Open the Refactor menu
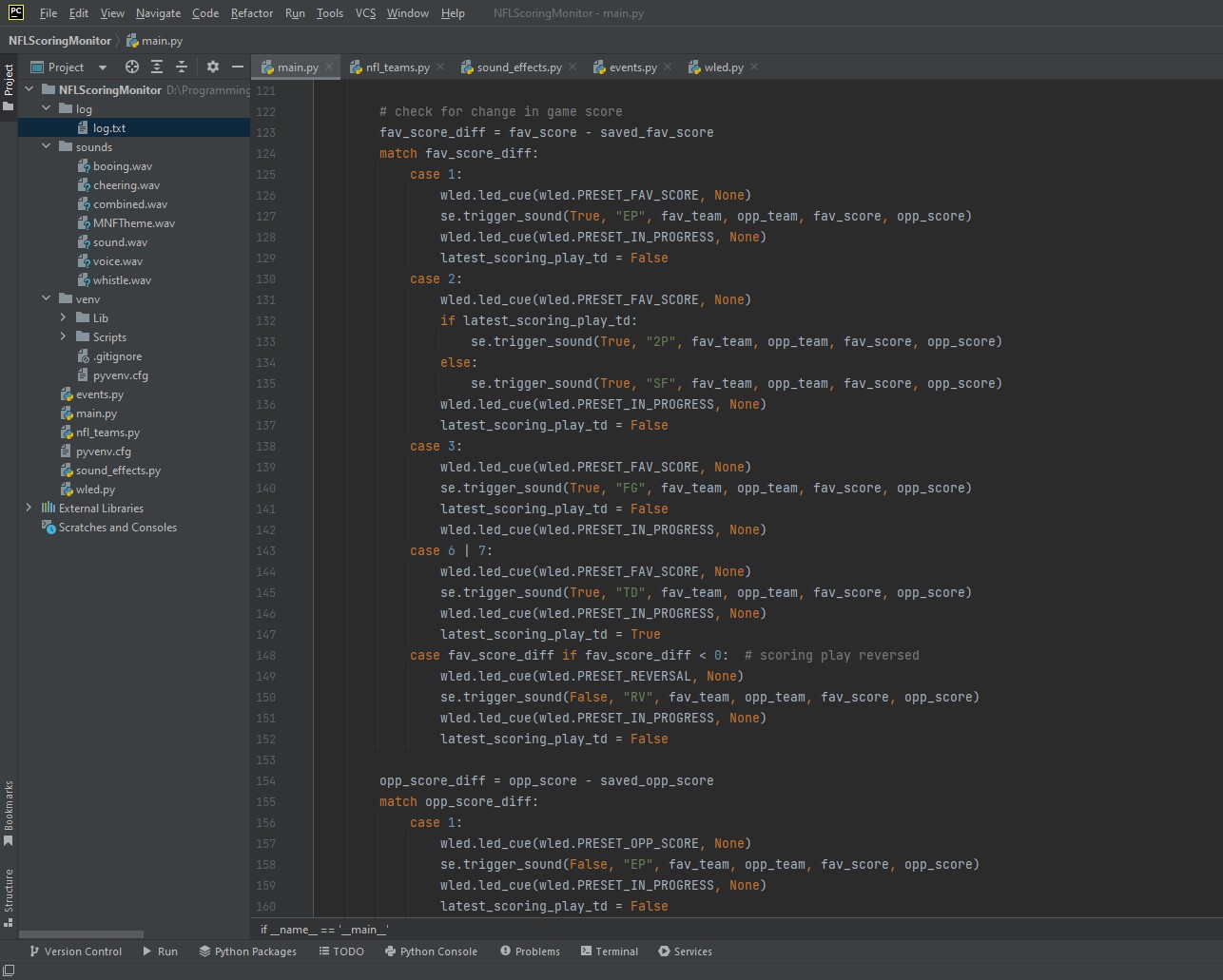1223x980 pixels. click(251, 13)
